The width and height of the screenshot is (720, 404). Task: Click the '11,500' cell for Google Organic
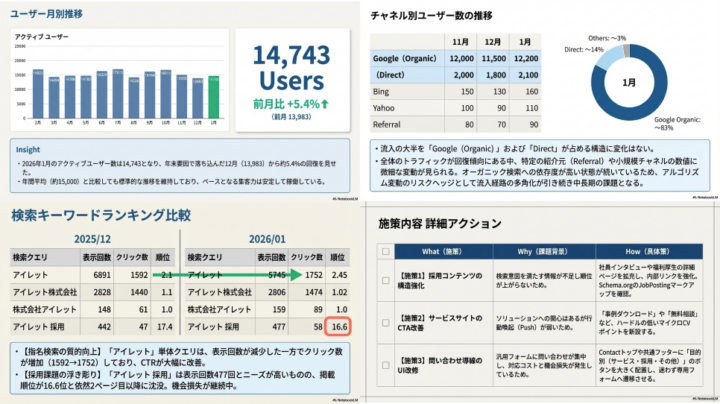click(x=494, y=59)
